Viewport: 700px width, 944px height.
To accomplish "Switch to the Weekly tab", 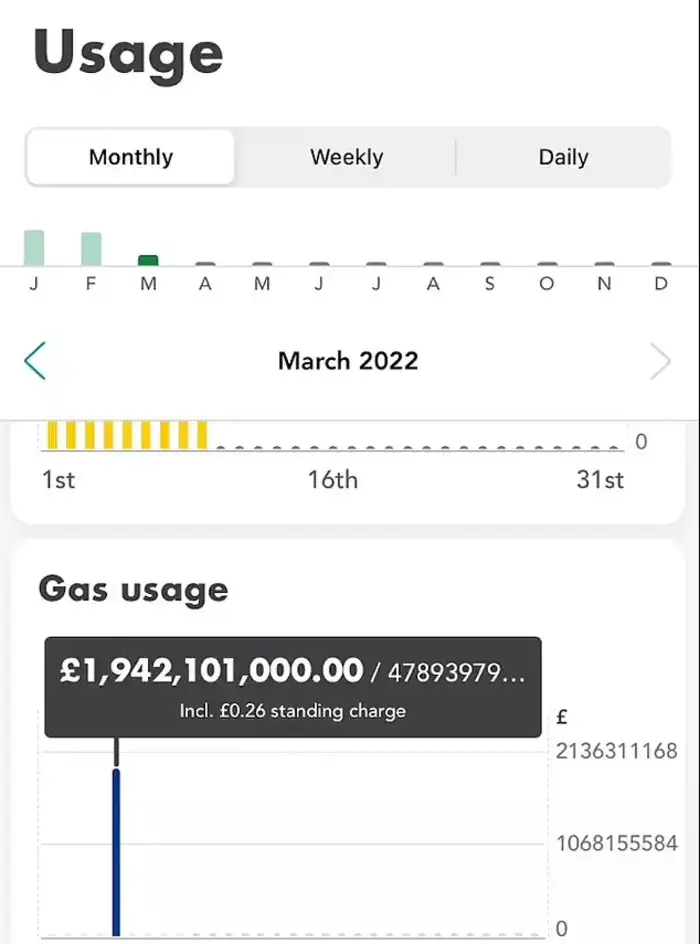I will coord(348,156).
